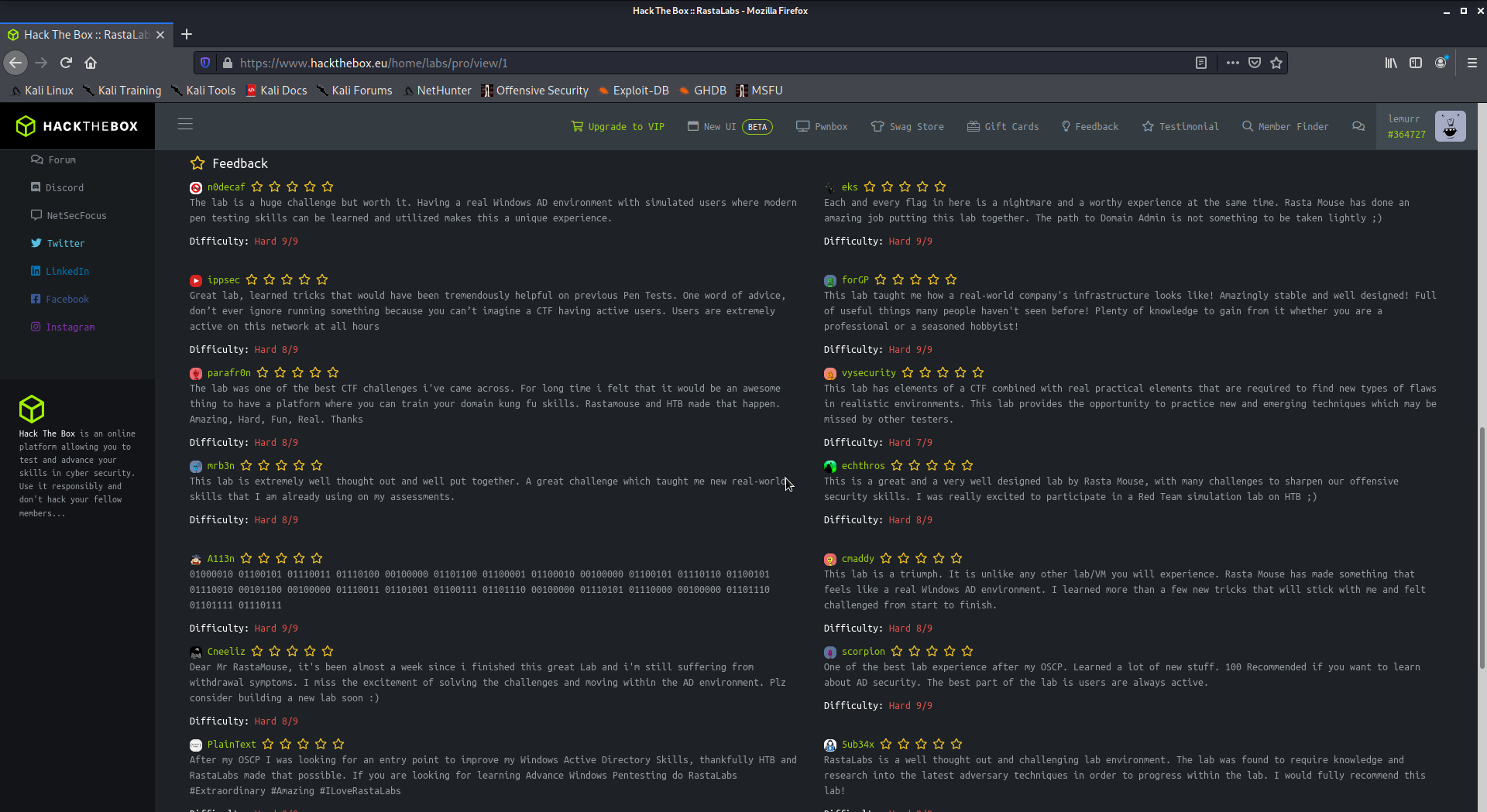The height and width of the screenshot is (812, 1487).
Task: Toggle reader view in address bar
Action: [1201, 63]
